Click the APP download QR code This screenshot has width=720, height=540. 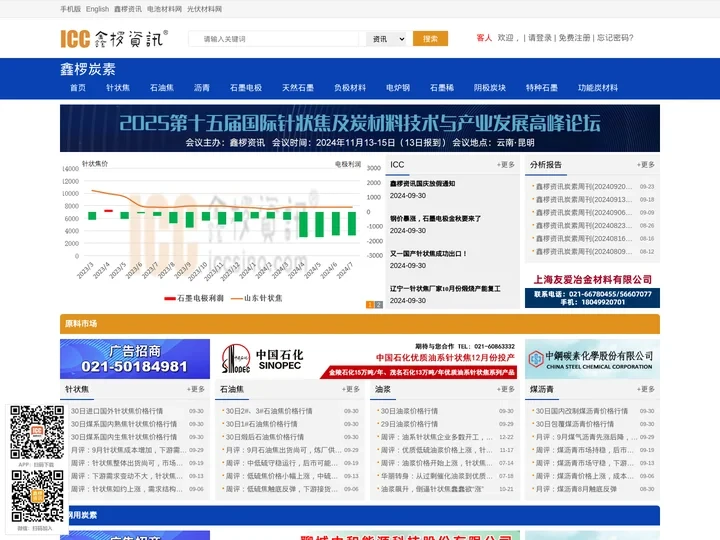pyautogui.click(x=37, y=432)
